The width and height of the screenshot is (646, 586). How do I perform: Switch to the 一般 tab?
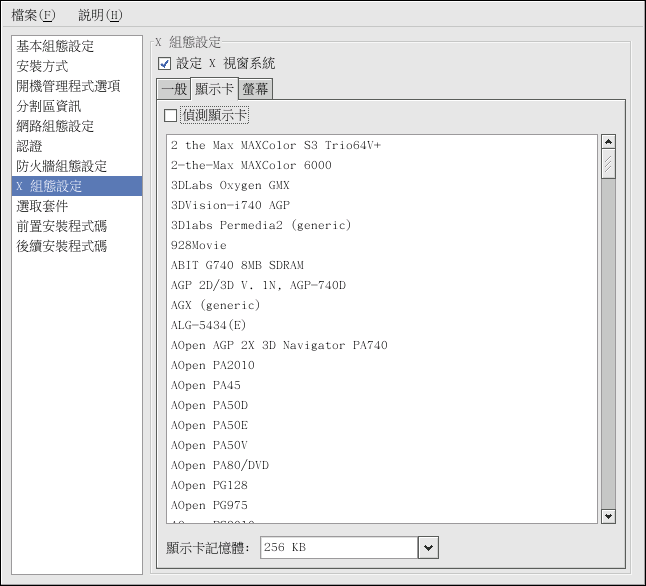[x=173, y=90]
